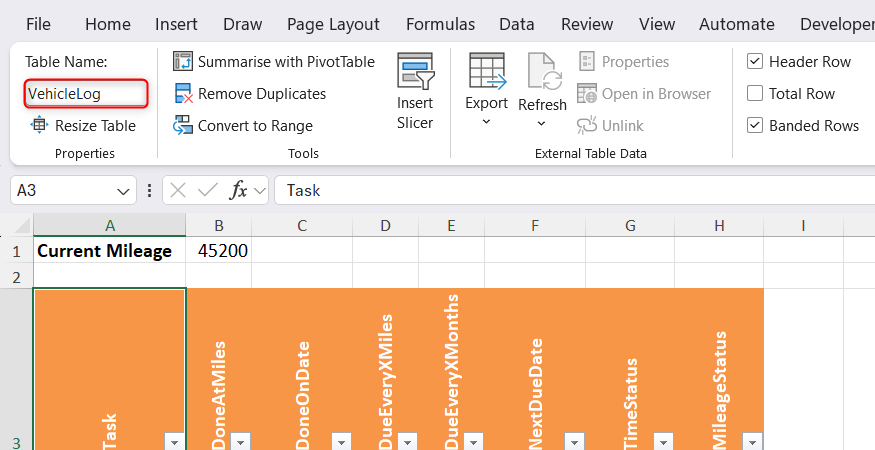Click the Open in Browser icon

click(x=586, y=94)
